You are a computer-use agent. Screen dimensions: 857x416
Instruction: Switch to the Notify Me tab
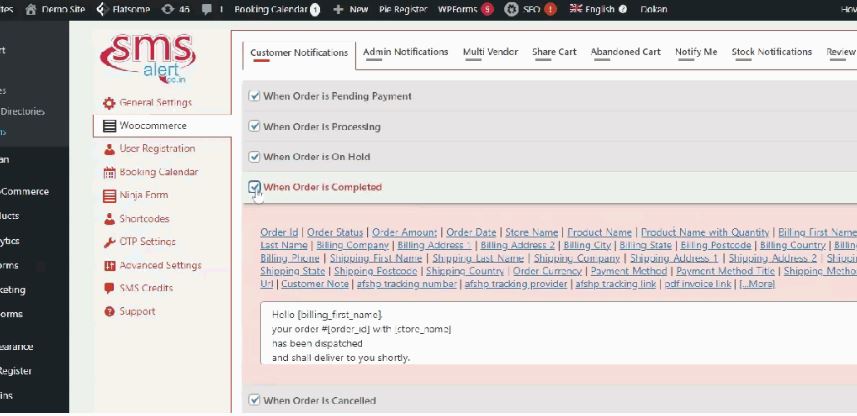coord(696,52)
